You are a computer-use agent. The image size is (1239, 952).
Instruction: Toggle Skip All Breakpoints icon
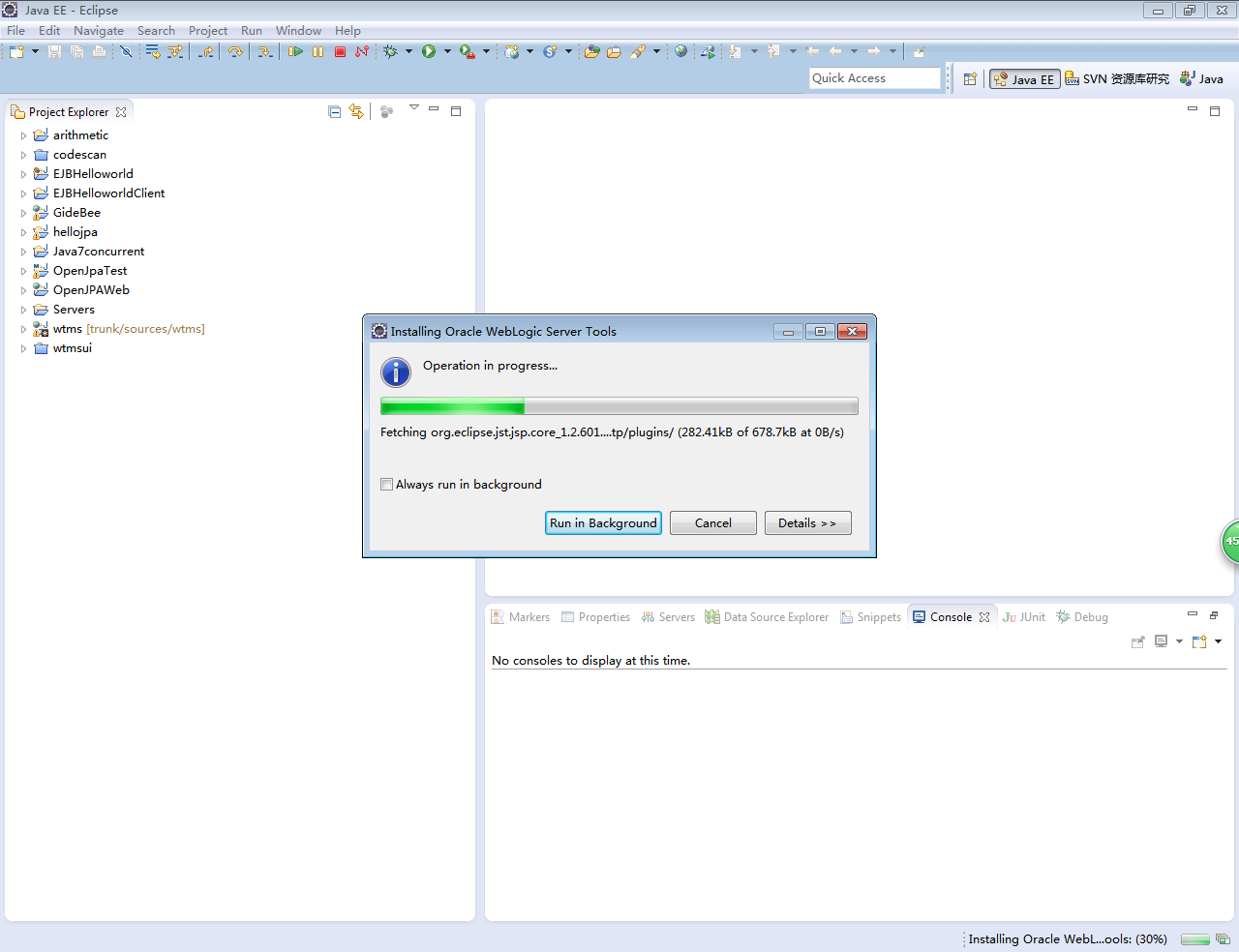pyautogui.click(x=126, y=51)
